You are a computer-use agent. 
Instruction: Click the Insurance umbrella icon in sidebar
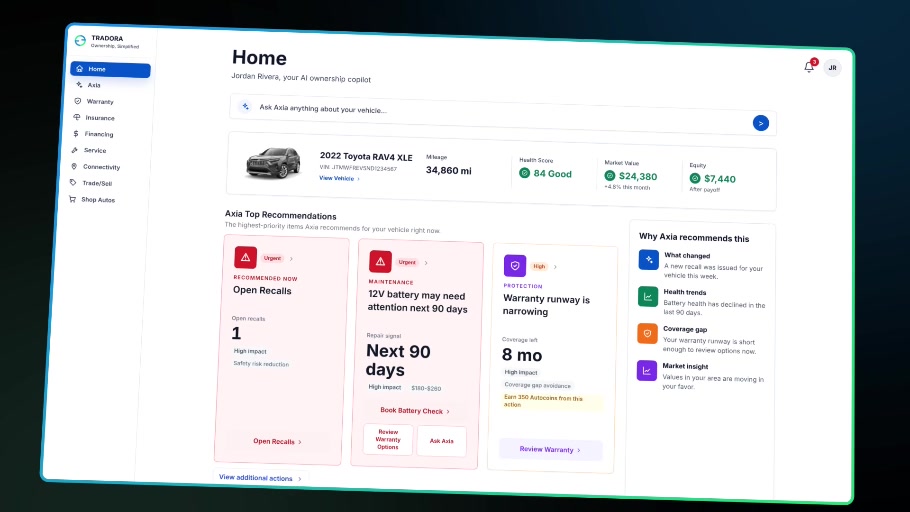tap(77, 117)
